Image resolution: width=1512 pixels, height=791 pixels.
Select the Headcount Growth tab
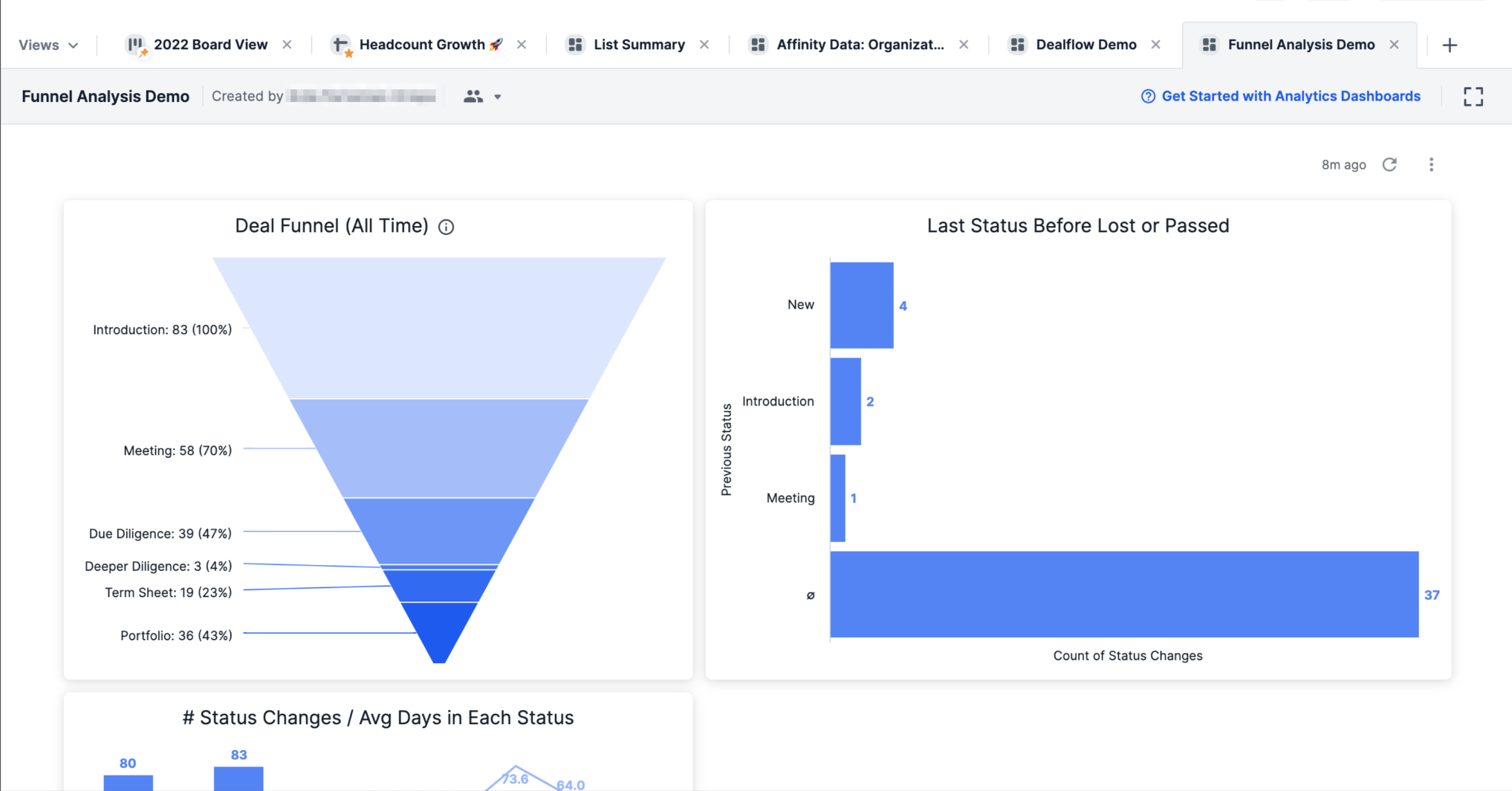point(421,45)
